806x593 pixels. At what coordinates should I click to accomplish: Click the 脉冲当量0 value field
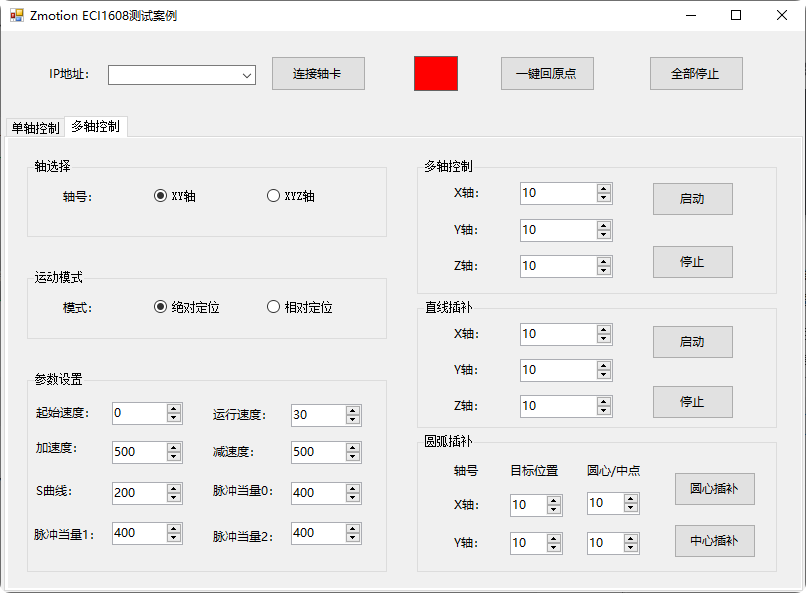[x=318, y=493]
